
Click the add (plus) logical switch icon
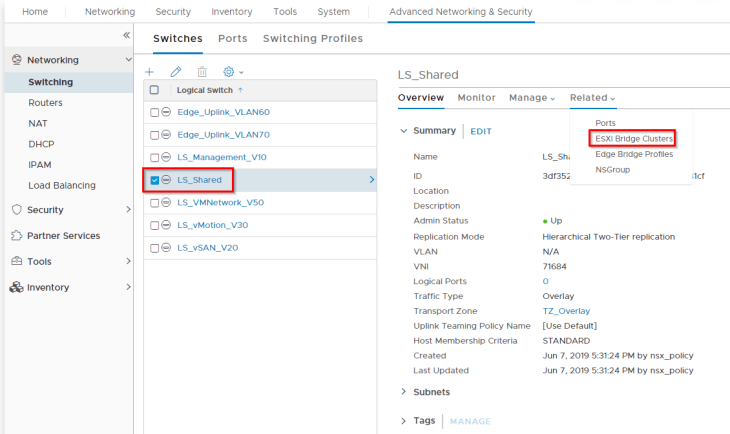(150, 72)
